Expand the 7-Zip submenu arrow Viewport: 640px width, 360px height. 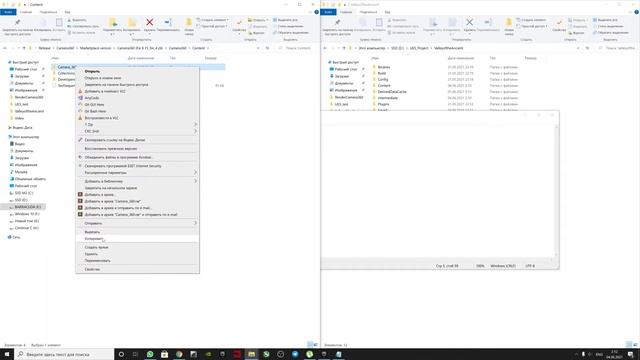pos(195,124)
